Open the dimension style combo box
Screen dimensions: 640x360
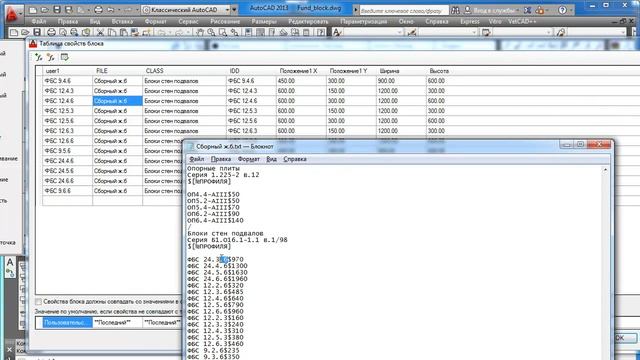[x=449, y=32]
